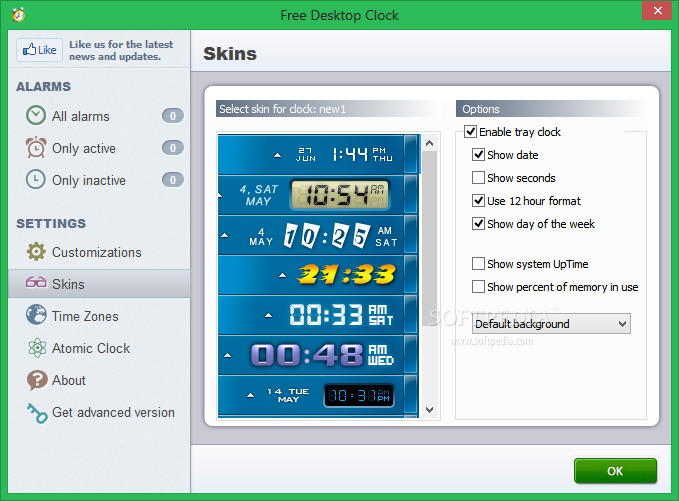This screenshot has height=501, width=679.
Task: Click the Facebook Like button
Action: pyautogui.click(x=39, y=50)
